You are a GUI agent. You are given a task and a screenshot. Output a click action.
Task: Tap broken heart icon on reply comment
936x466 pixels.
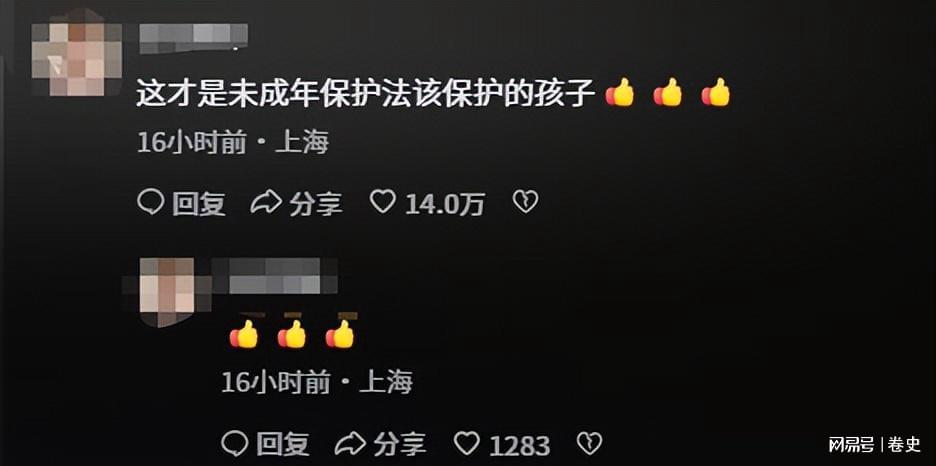(x=589, y=443)
